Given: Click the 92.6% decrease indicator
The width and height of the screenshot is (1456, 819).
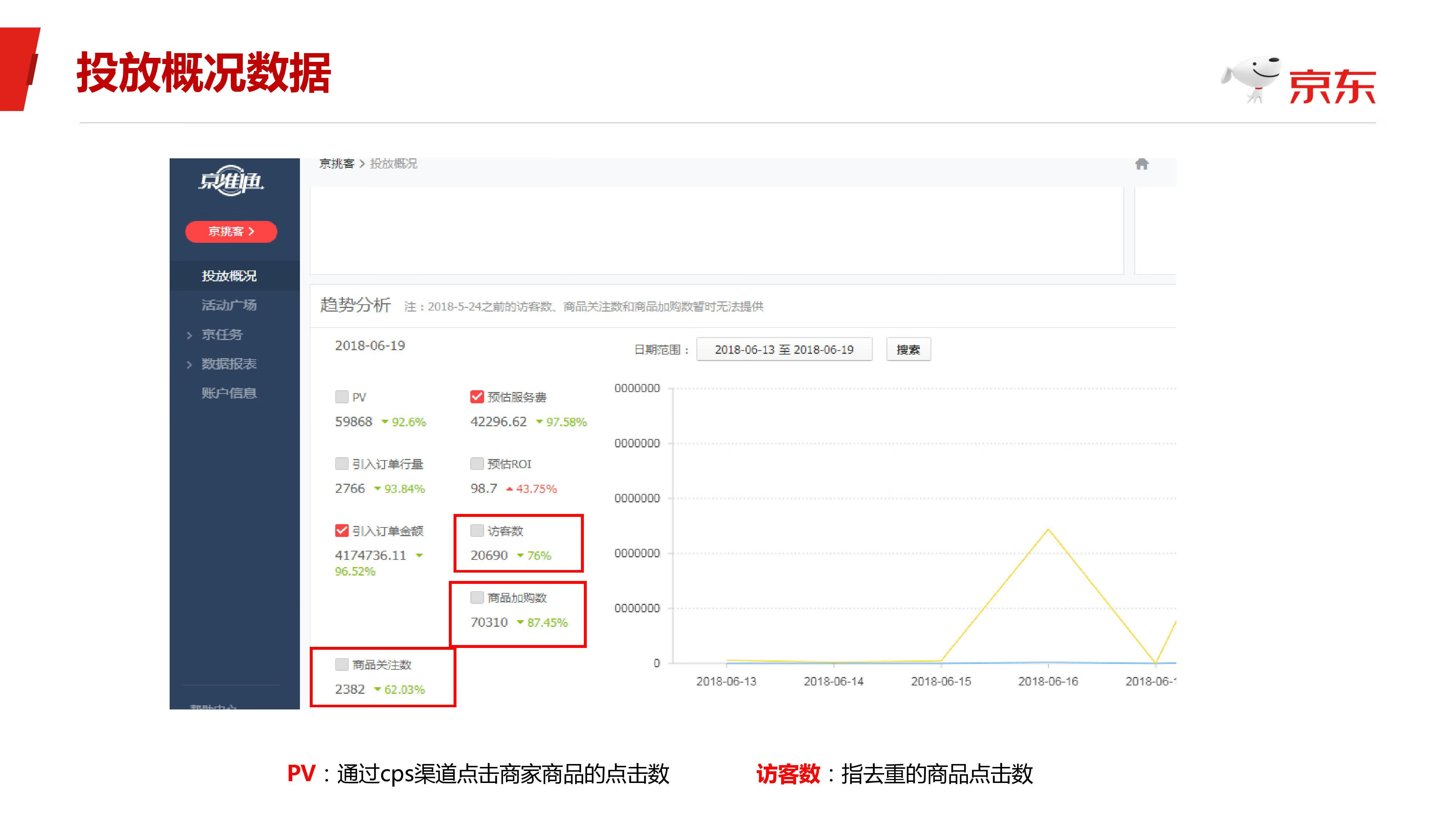Looking at the screenshot, I should [x=404, y=422].
